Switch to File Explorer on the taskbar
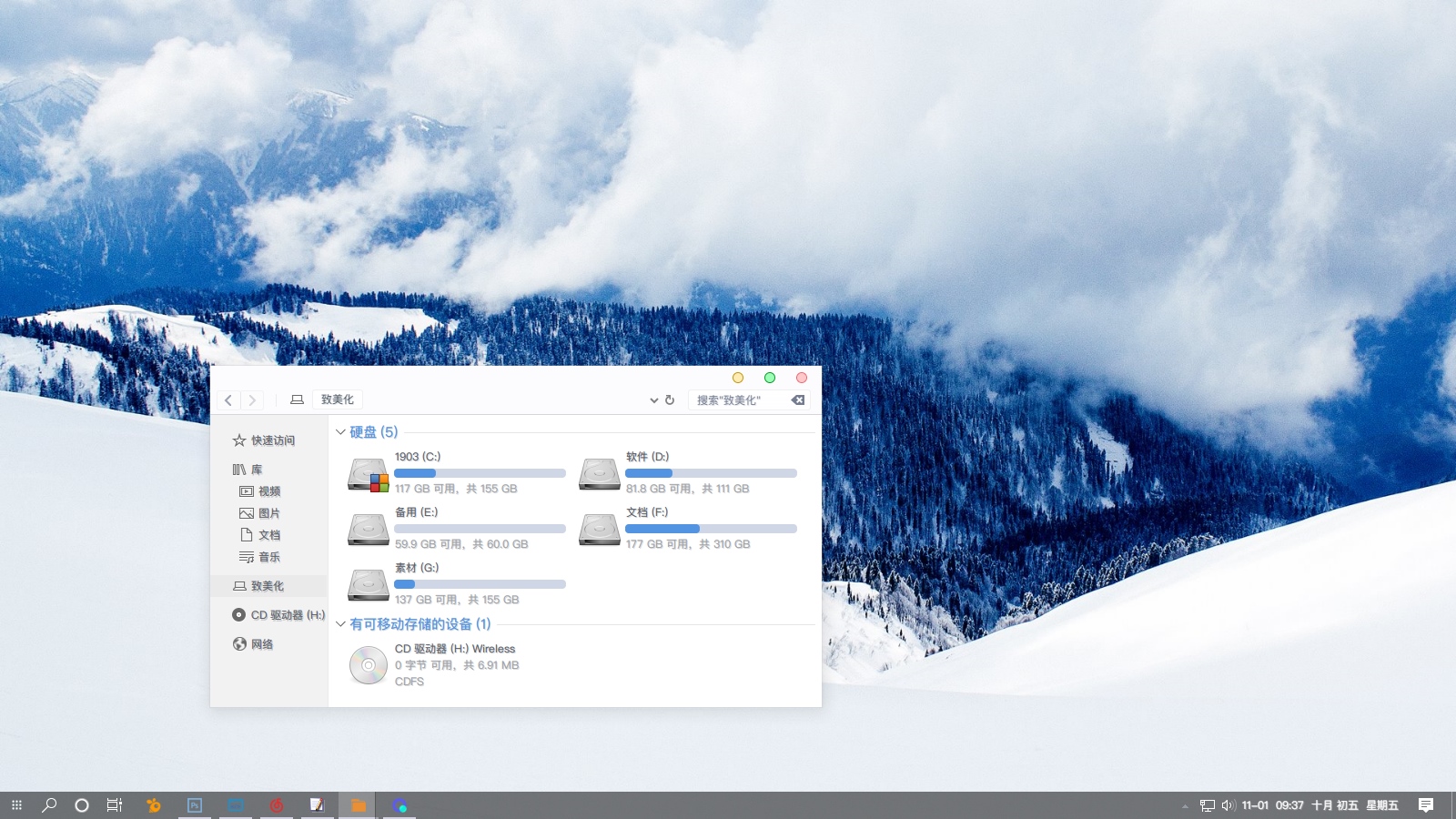The image size is (1456, 819). pyautogui.click(x=359, y=805)
